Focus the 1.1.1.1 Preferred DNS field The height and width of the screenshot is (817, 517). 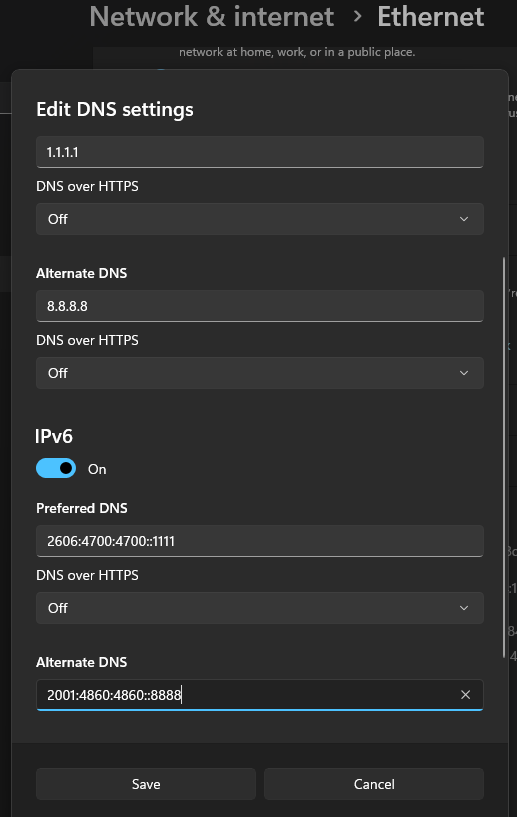click(x=260, y=152)
